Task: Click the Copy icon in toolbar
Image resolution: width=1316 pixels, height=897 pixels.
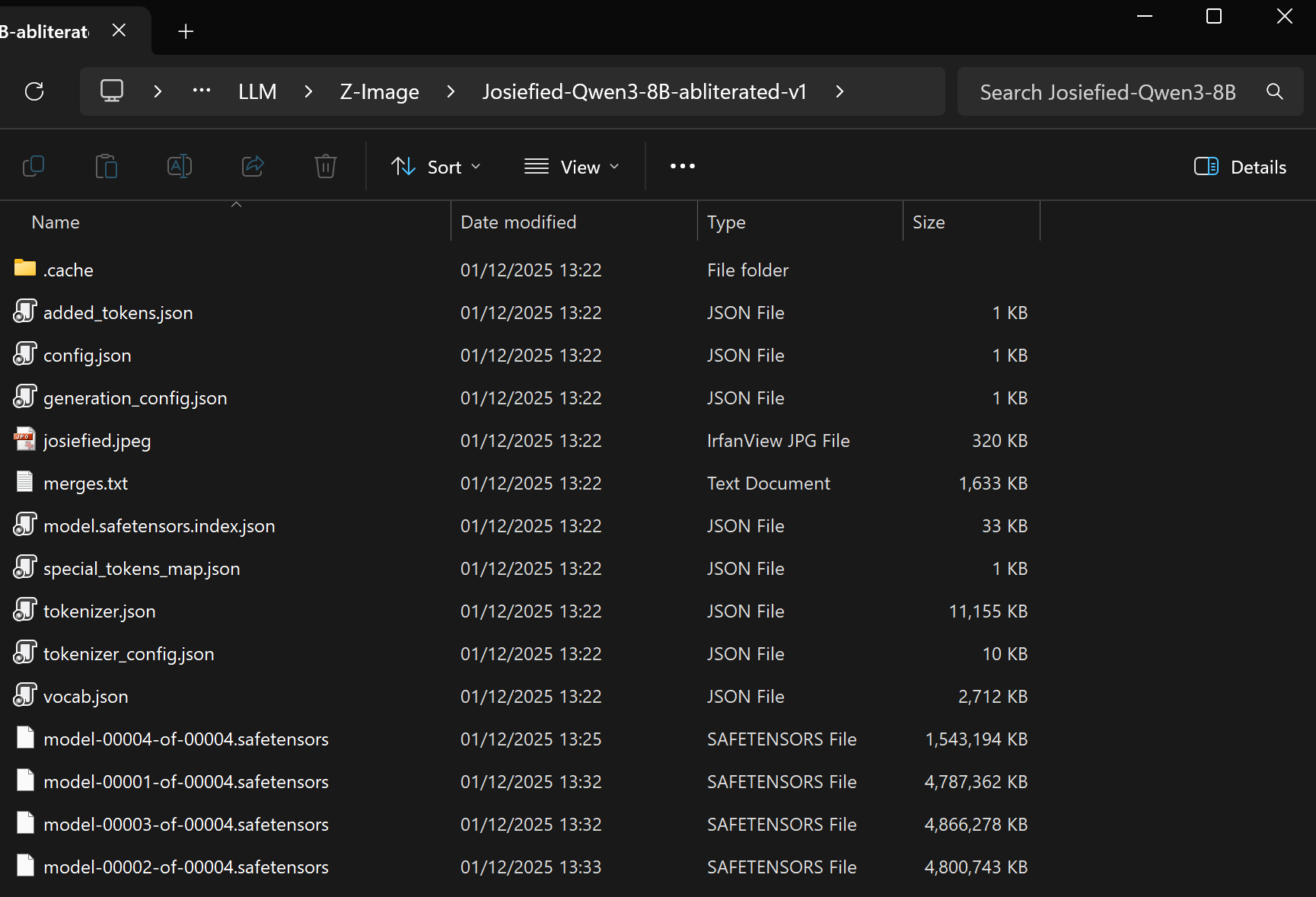Action: (x=33, y=166)
